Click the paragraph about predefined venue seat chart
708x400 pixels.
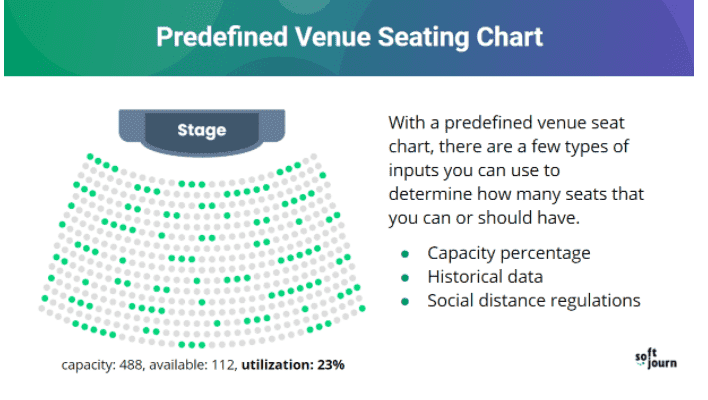[x=516, y=170]
